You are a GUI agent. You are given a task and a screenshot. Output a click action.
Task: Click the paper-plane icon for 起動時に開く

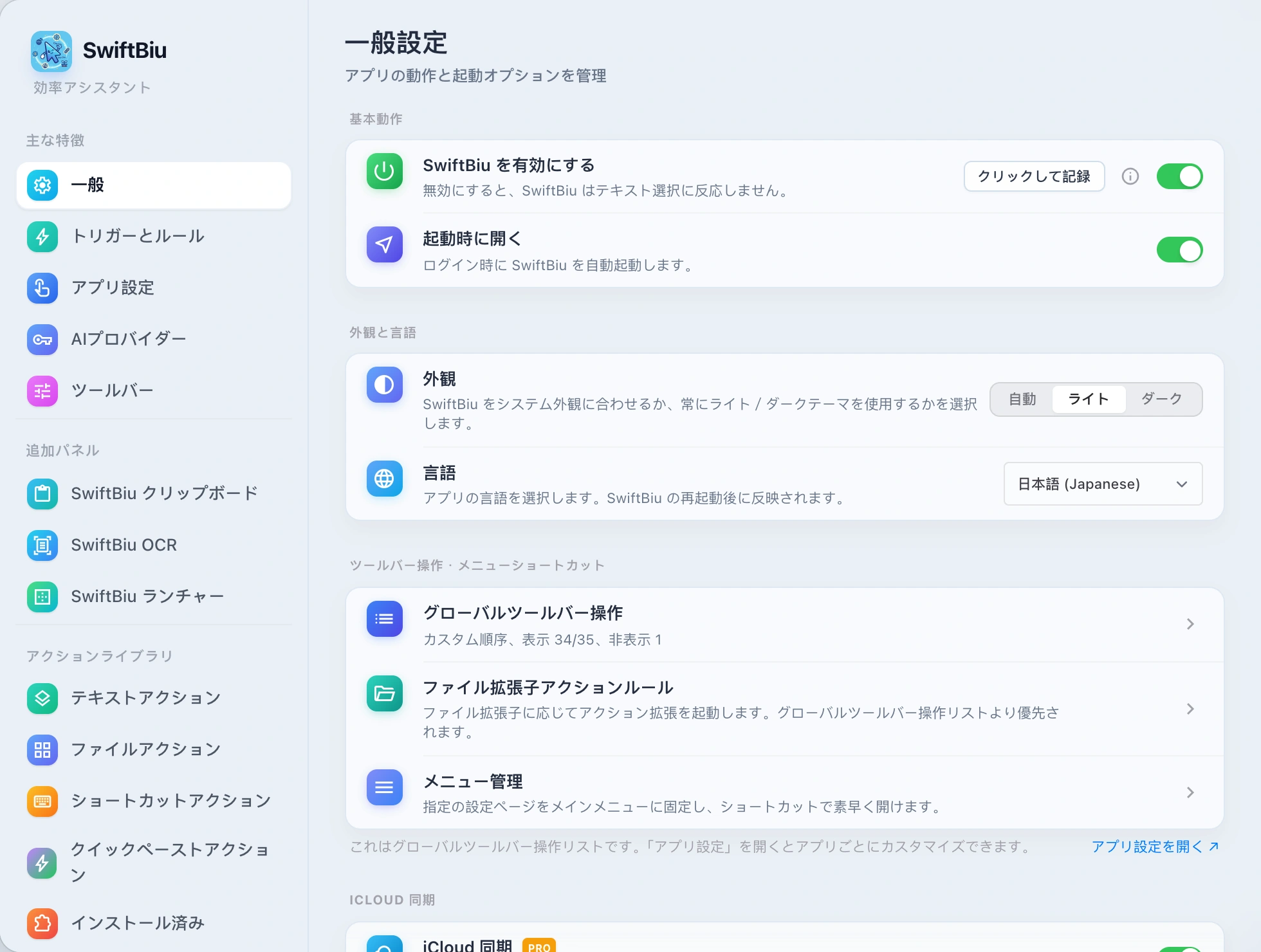click(385, 244)
